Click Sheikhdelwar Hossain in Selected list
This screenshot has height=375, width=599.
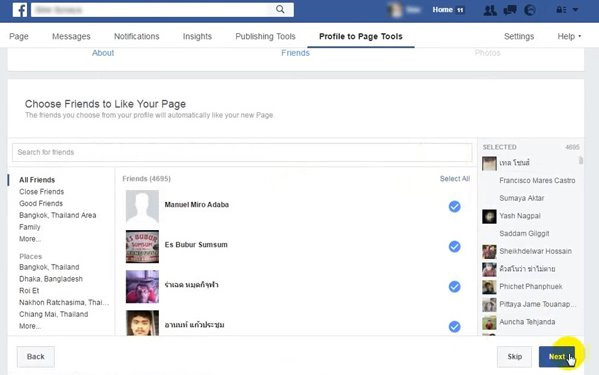(x=535, y=251)
